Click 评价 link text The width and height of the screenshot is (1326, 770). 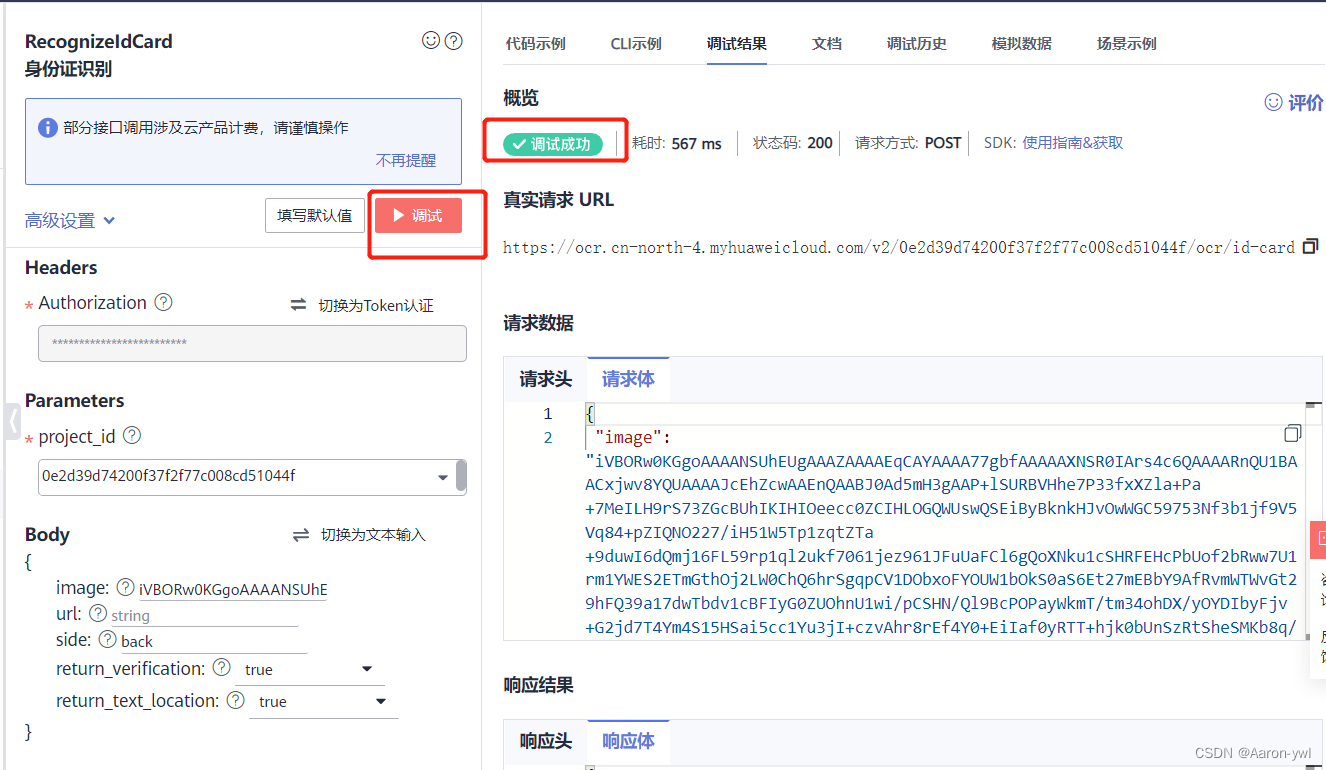coord(1305,102)
